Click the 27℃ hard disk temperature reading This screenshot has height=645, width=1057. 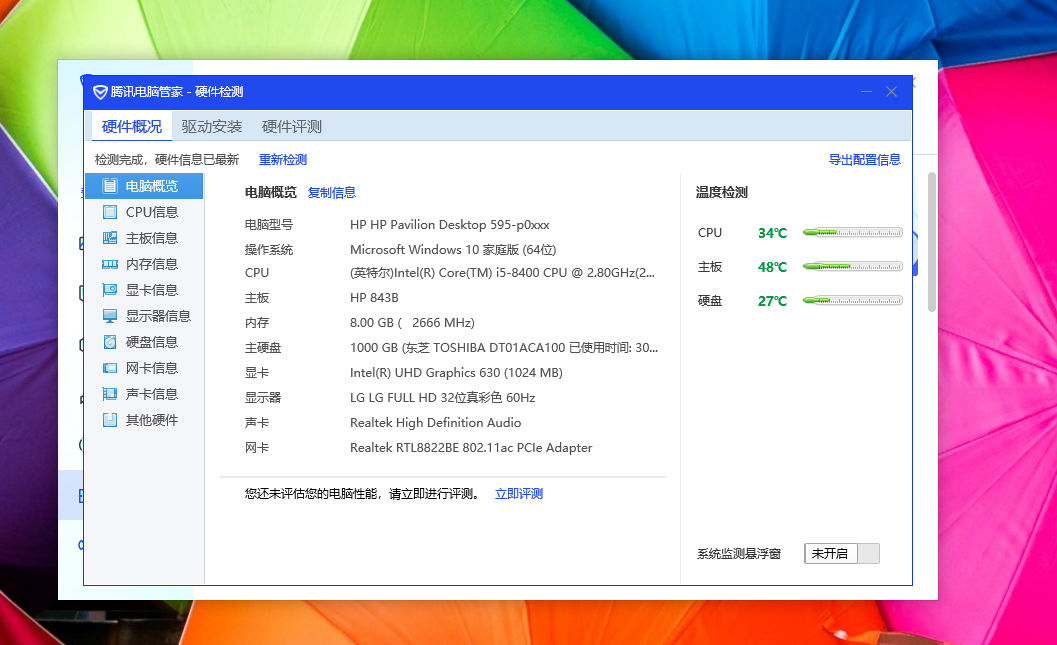pyautogui.click(x=773, y=301)
